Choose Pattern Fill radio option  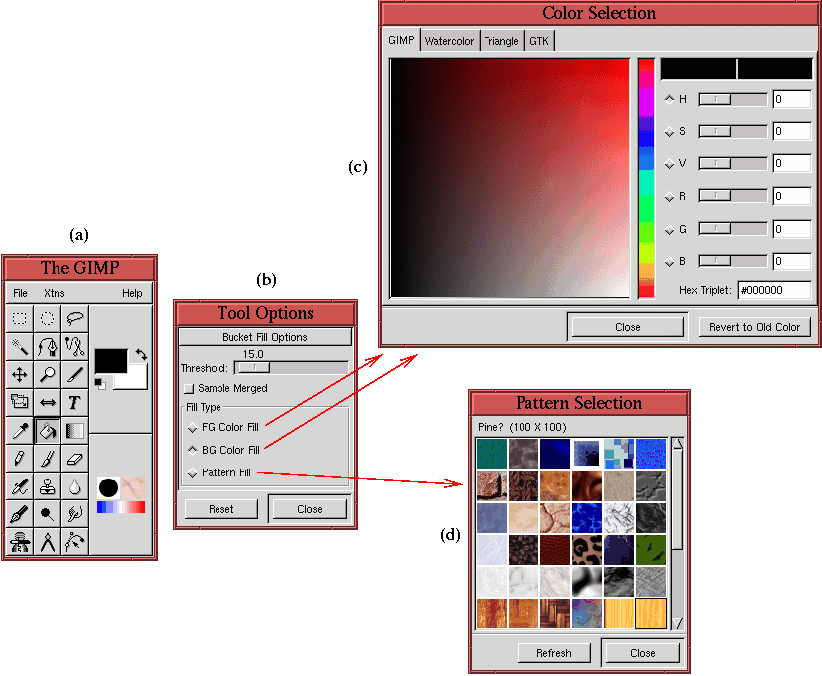(192, 472)
